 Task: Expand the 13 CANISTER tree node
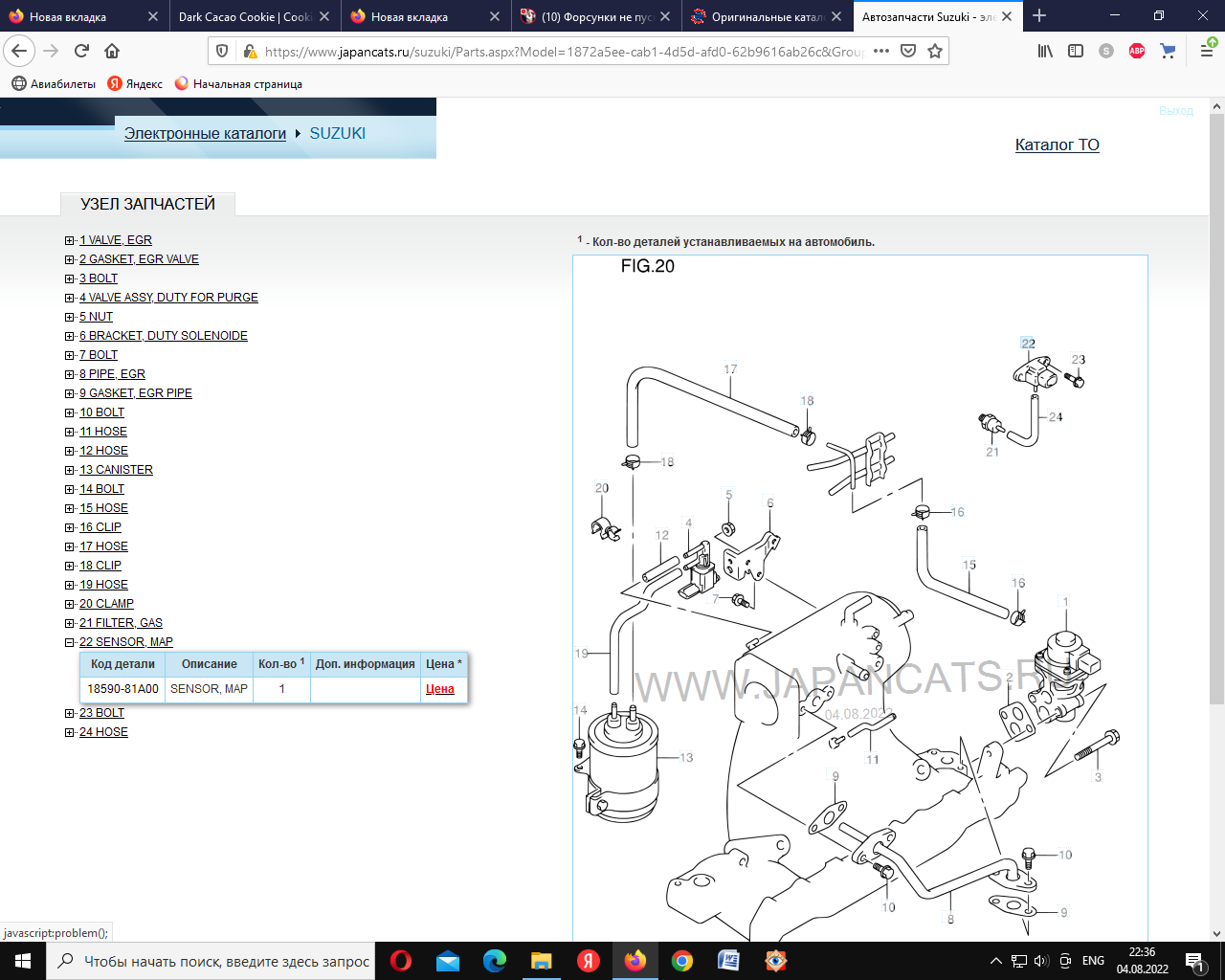70,470
